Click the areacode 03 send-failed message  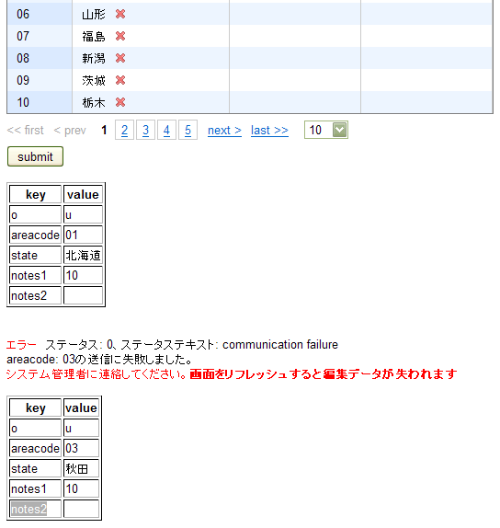pyautogui.click(x=99, y=359)
